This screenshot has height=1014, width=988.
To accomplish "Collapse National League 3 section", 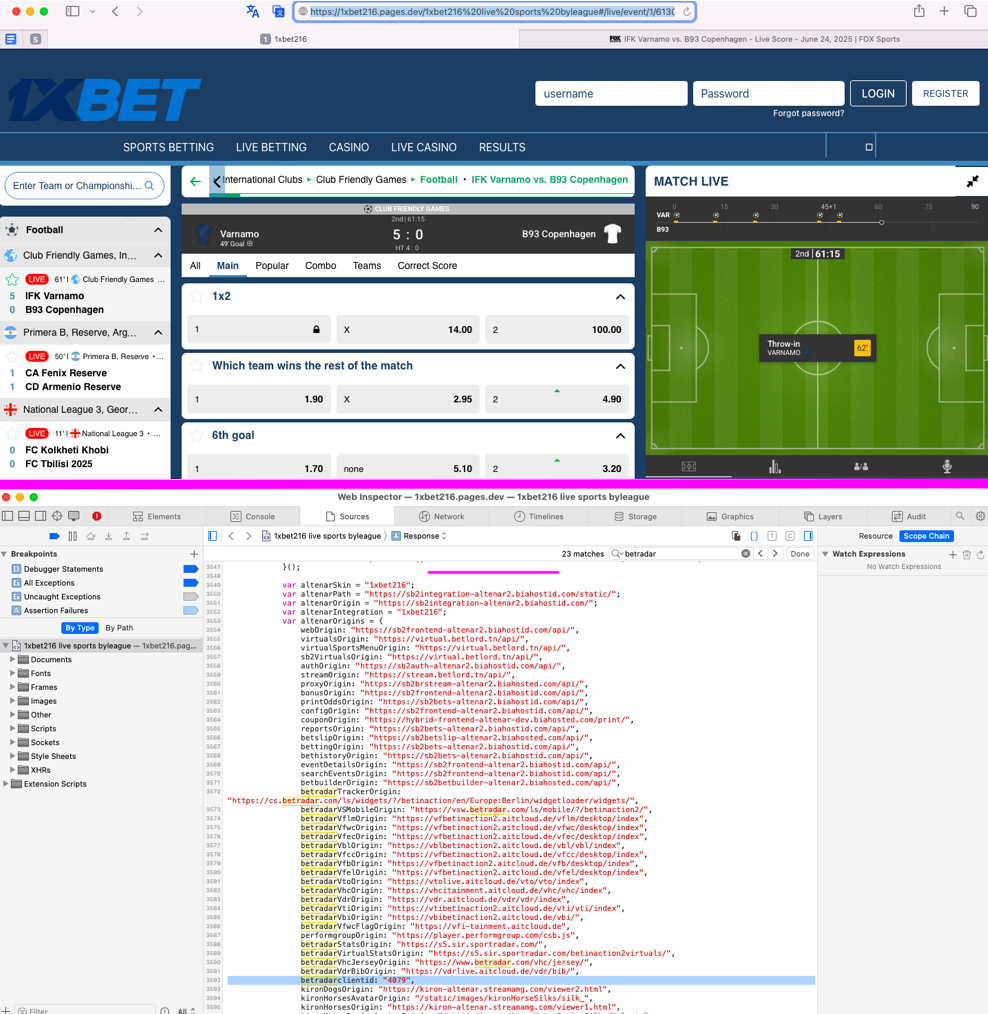I will click(x=158, y=409).
